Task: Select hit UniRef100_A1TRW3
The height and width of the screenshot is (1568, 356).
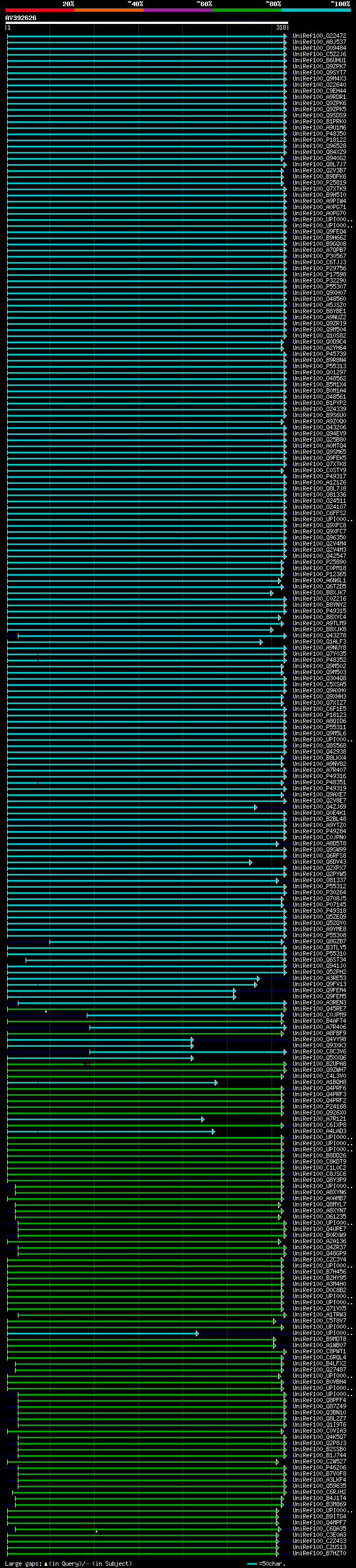Action: click(319, 1315)
